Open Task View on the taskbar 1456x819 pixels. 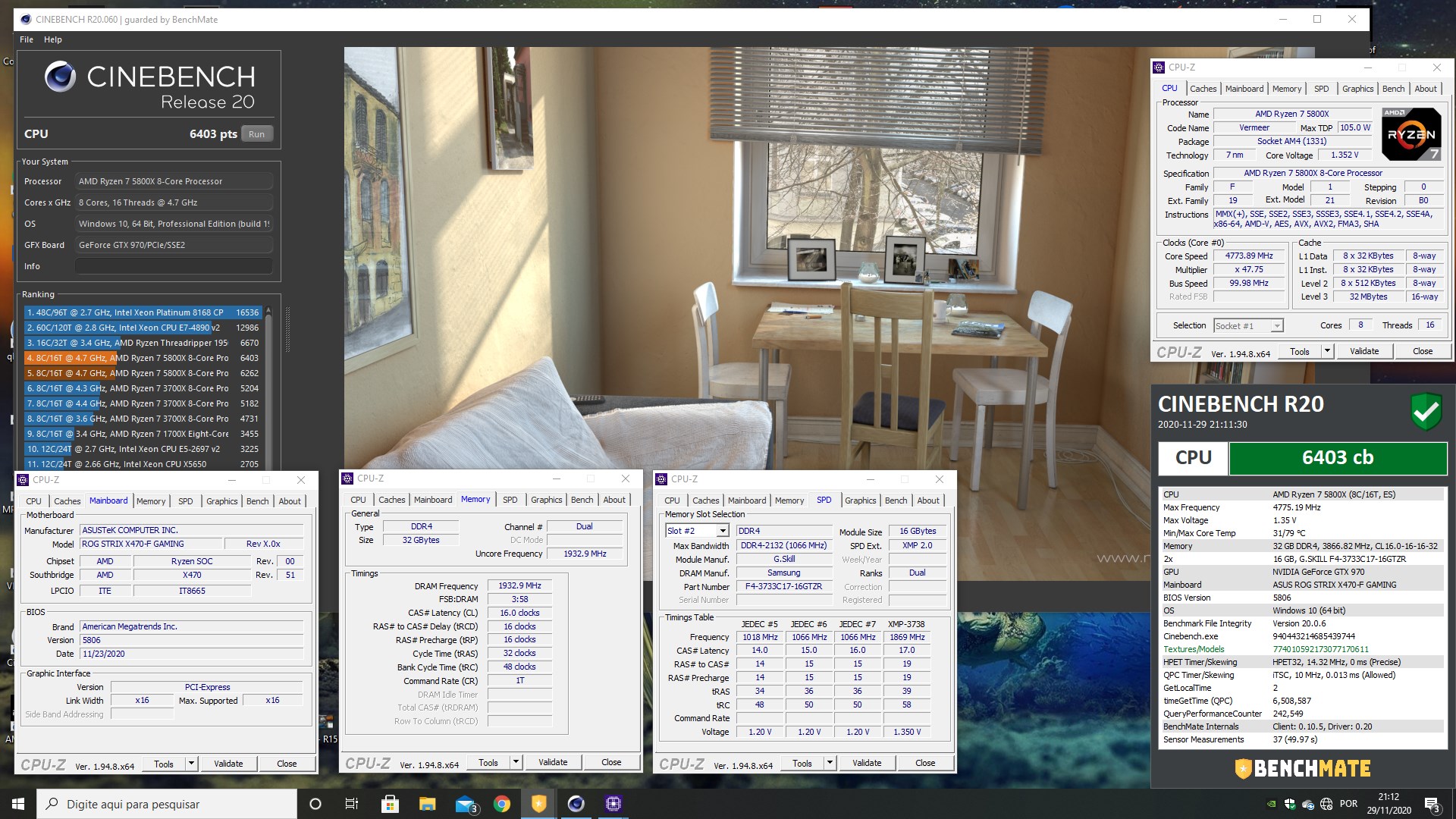[351, 804]
